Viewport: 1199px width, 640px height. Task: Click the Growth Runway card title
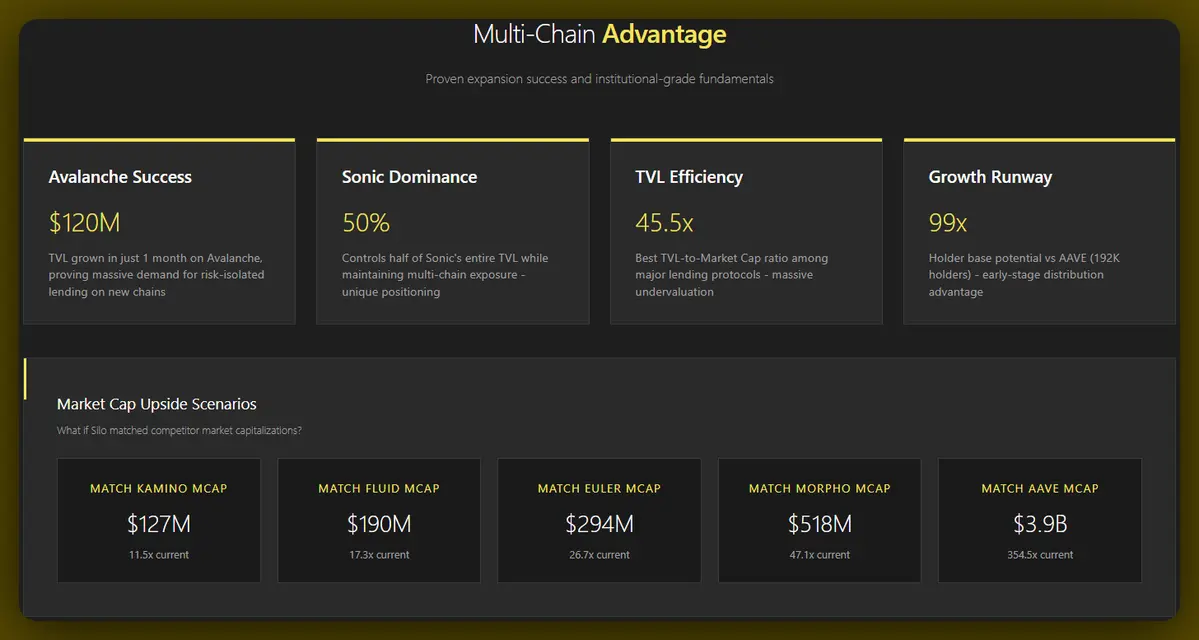990,177
